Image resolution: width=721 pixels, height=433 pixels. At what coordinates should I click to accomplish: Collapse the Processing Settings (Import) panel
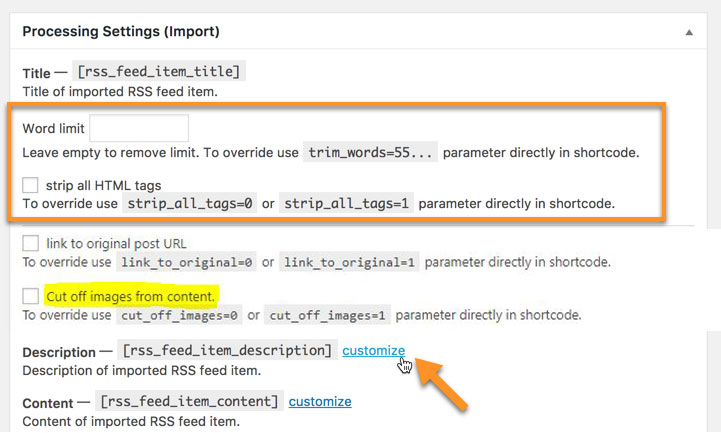(x=688, y=32)
